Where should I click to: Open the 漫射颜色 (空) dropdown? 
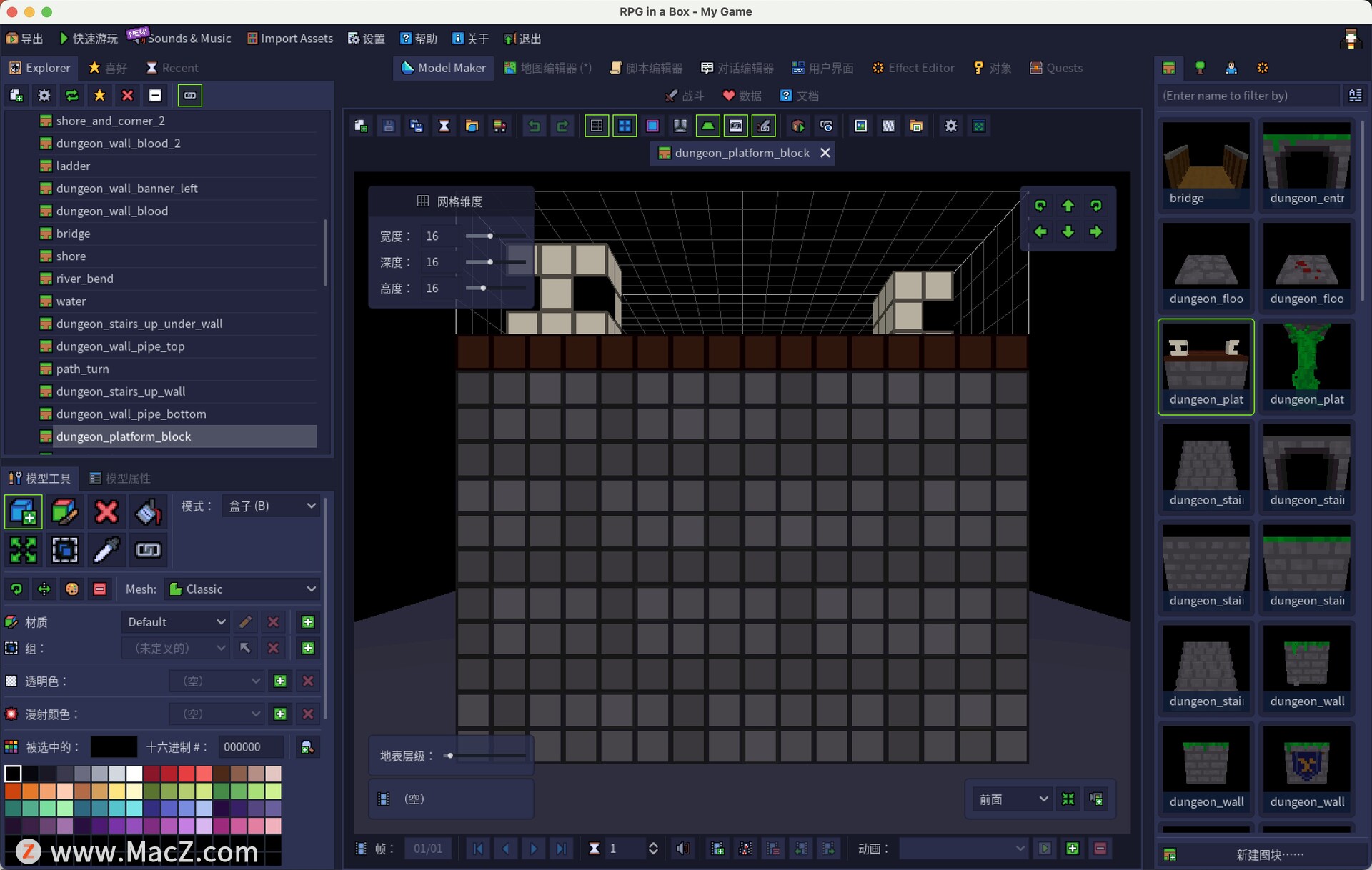pos(218,714)
